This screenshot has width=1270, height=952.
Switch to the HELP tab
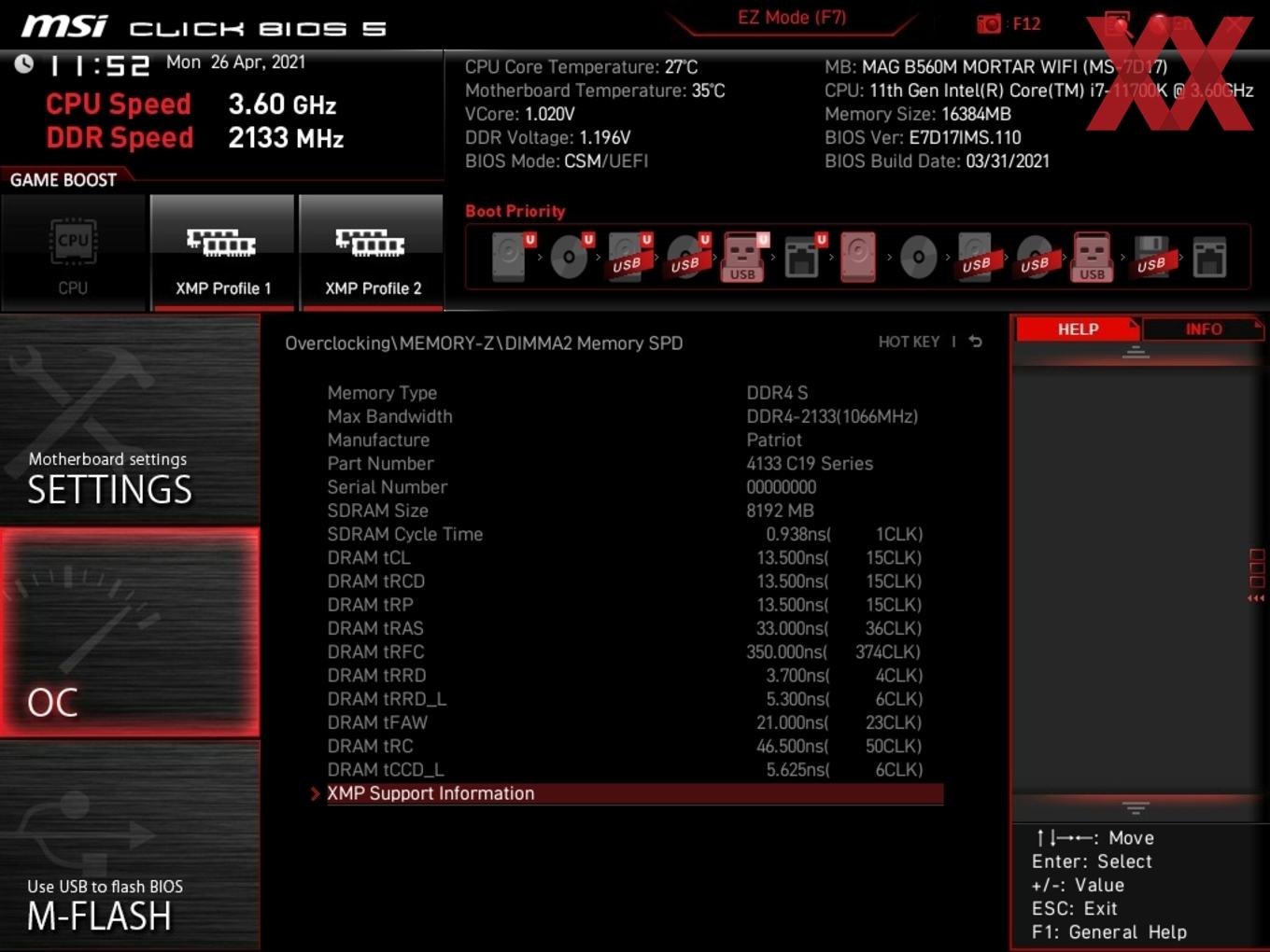[x=1078, y=329]
